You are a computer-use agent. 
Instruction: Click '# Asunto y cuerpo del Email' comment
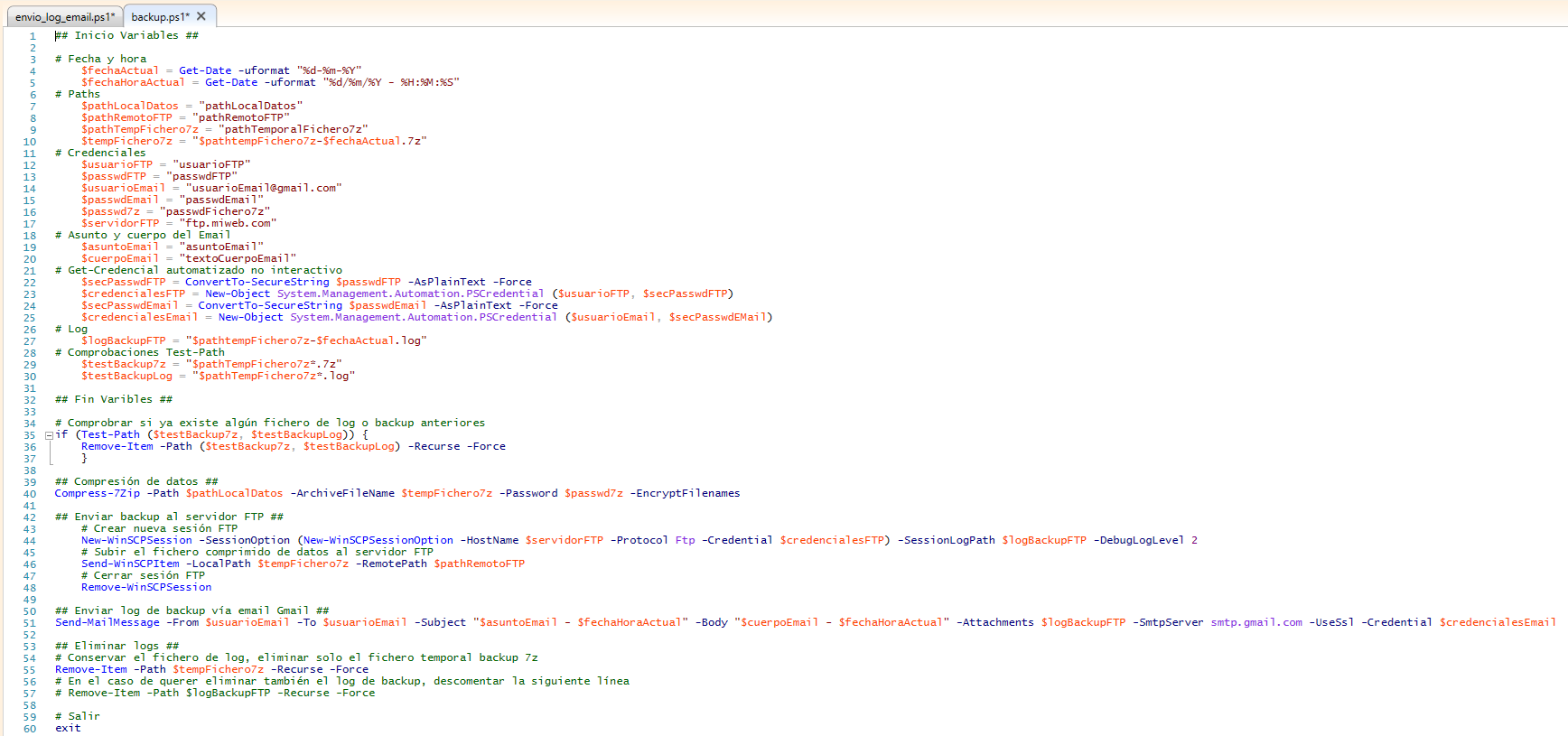(x=143, y=236)
